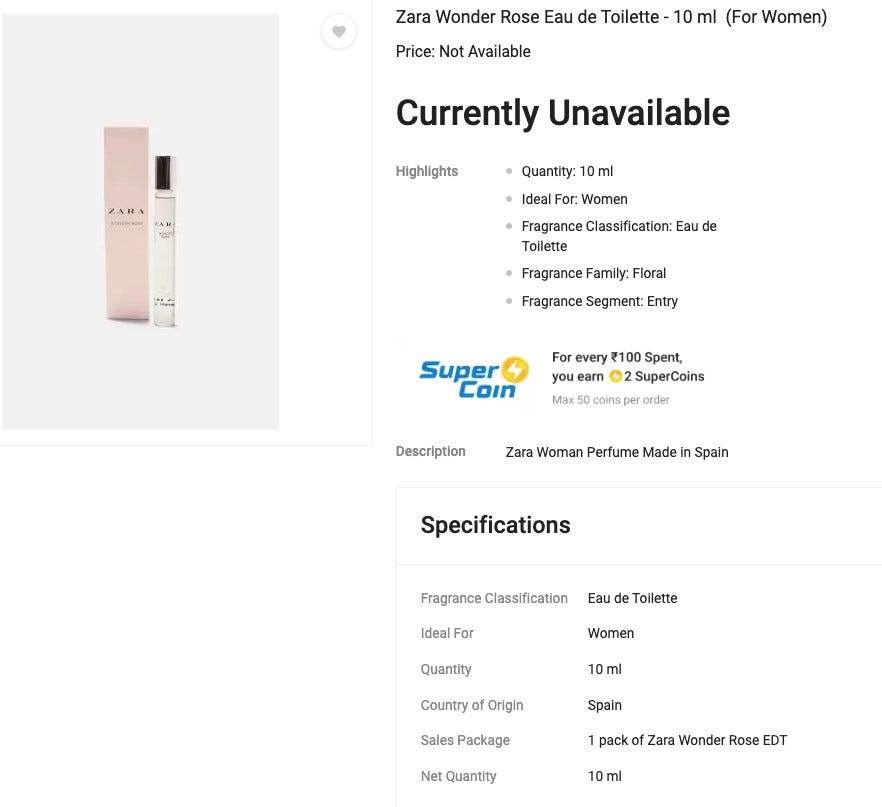
Task: Click the SuperCoin earning offer text
Action: coord(627,367)
